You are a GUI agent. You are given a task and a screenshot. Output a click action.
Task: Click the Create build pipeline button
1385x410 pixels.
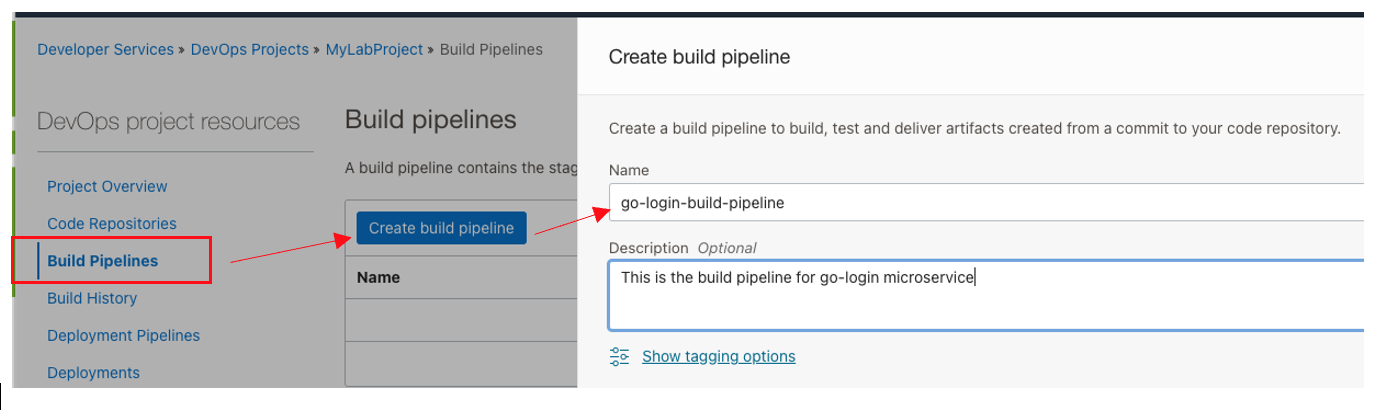click(441, 228)
